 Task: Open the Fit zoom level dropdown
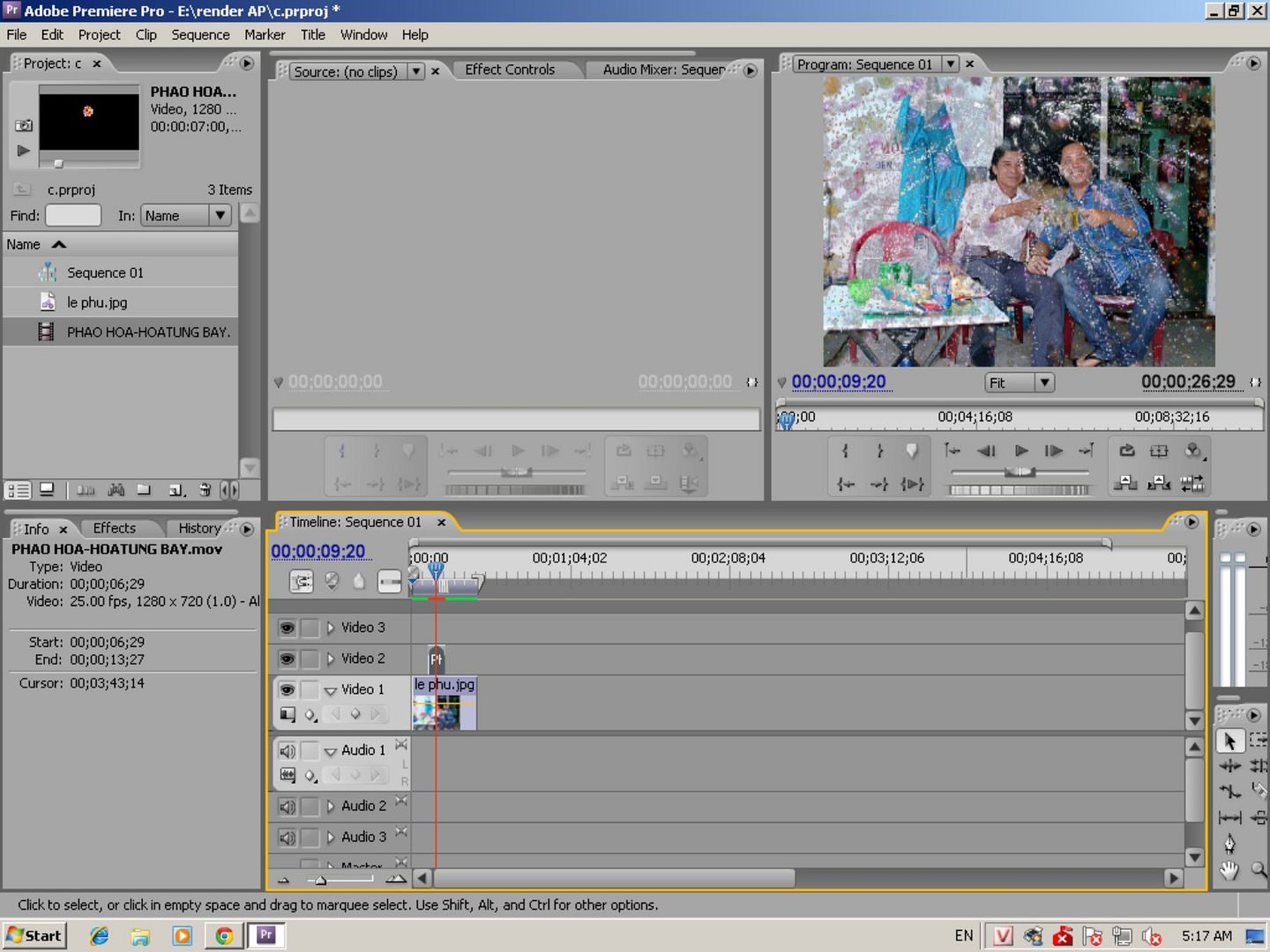[1044, 383]
